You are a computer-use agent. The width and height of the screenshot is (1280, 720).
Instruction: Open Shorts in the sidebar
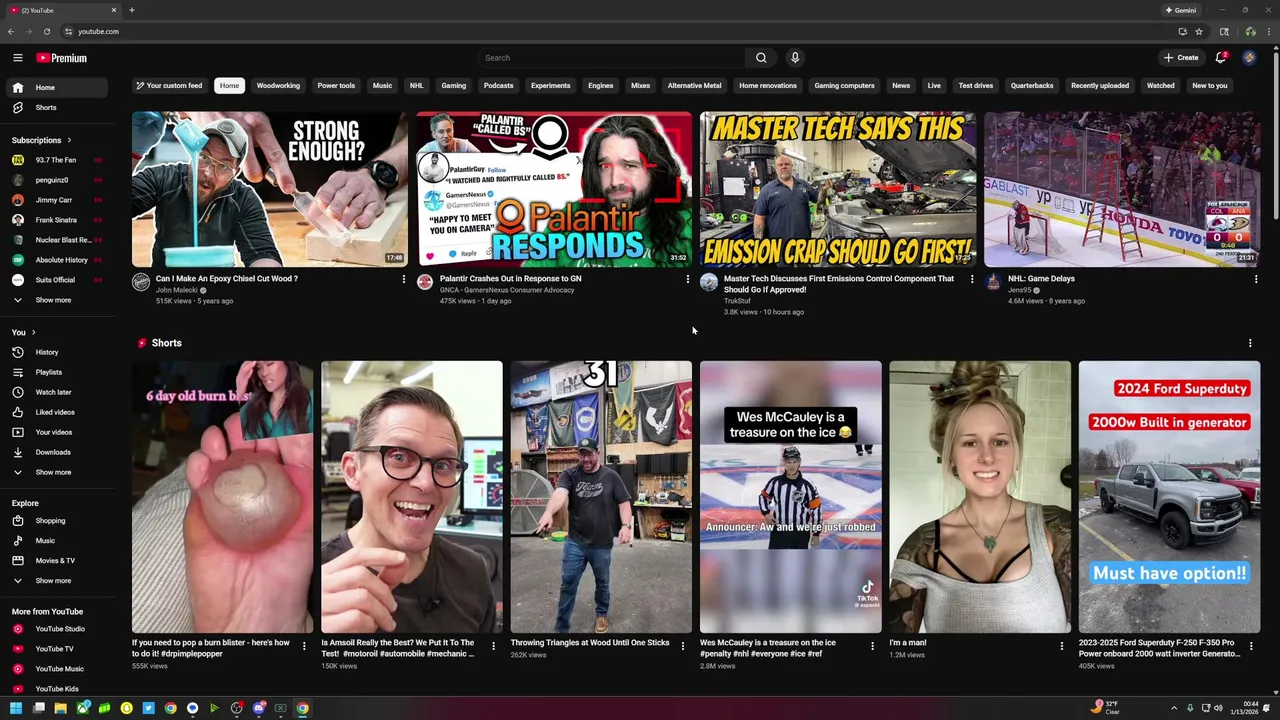click(55, 108)
